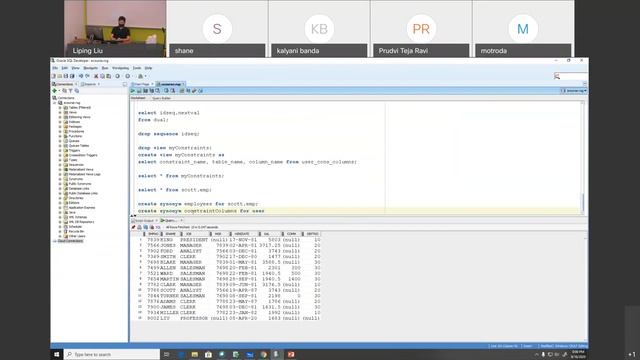This screenshot has width=640, height=360.
Task: Click the Open file icon in main toolbar
Action: coord(60,76)
